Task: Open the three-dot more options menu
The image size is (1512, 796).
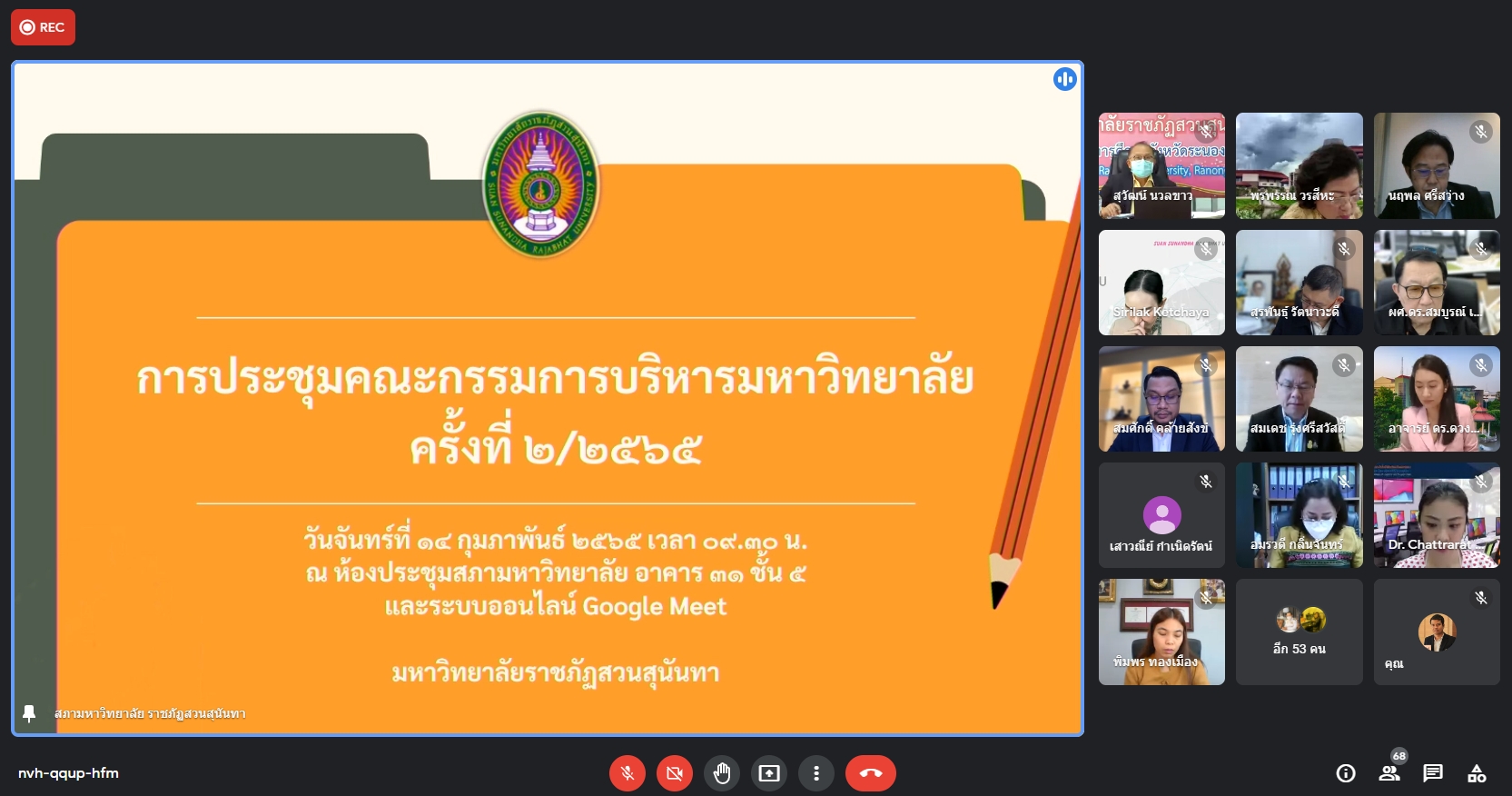Action: (x=816, y=773)
